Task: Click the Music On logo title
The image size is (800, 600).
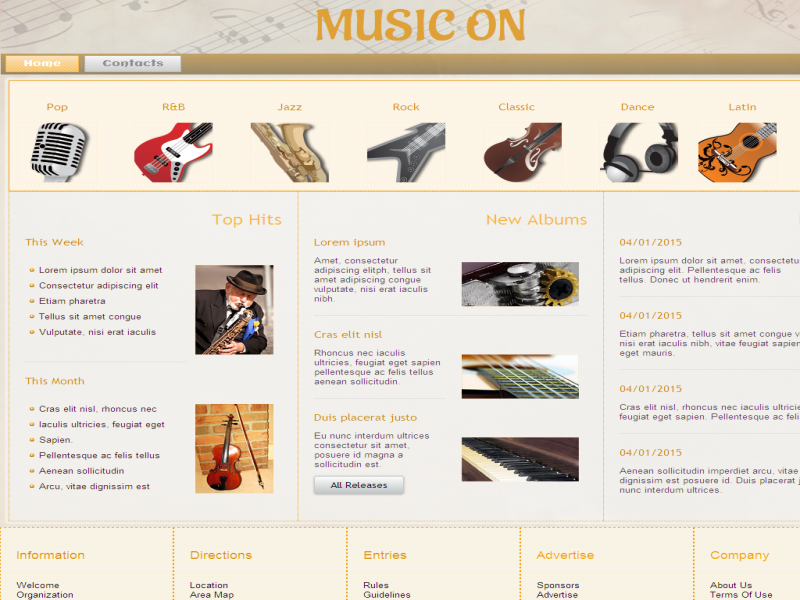Action: [420, 24]
